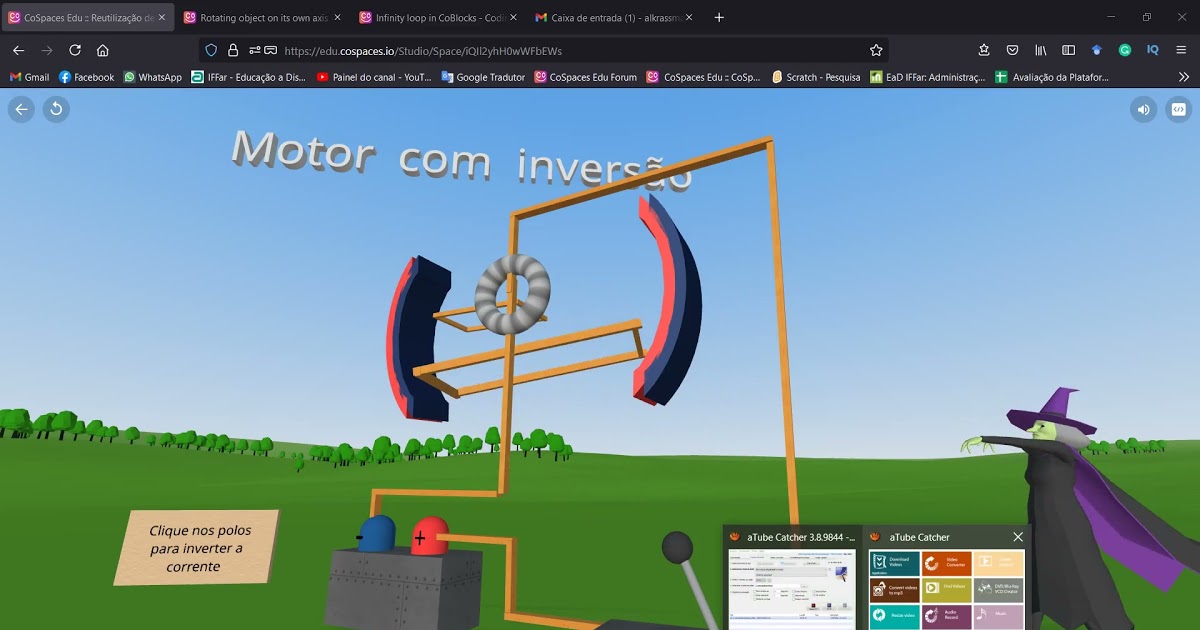The width and height of the screenshot is (1200, 630).
Task: Open a new browser tab
Action: click(x=719, y=18)
